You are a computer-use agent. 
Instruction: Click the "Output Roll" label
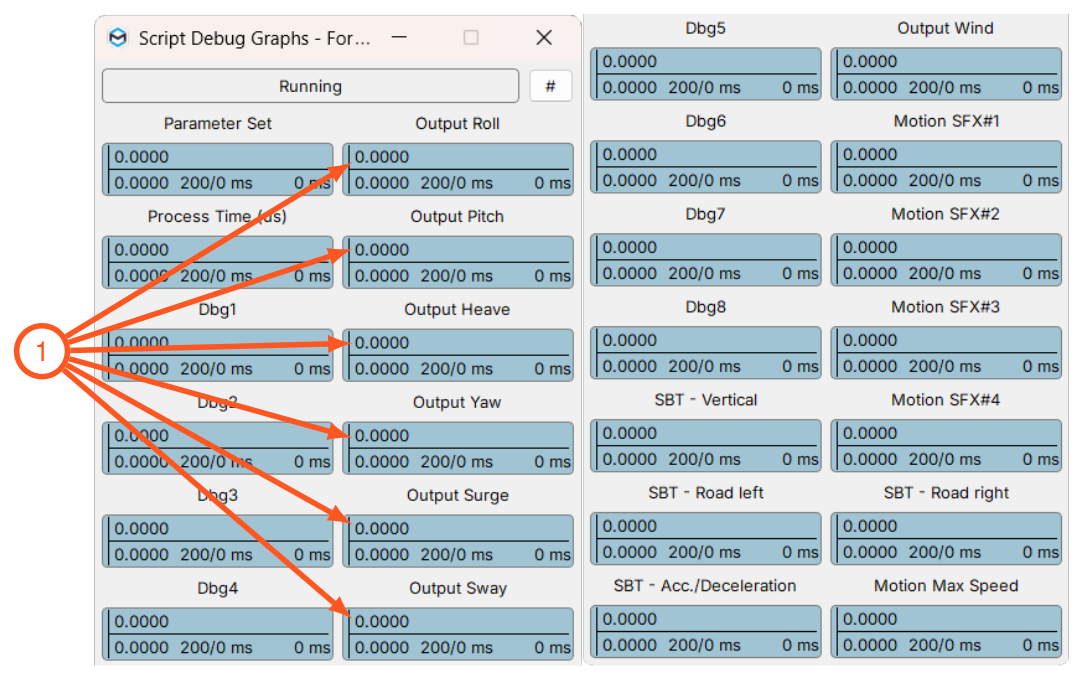(x=458, y=124)
